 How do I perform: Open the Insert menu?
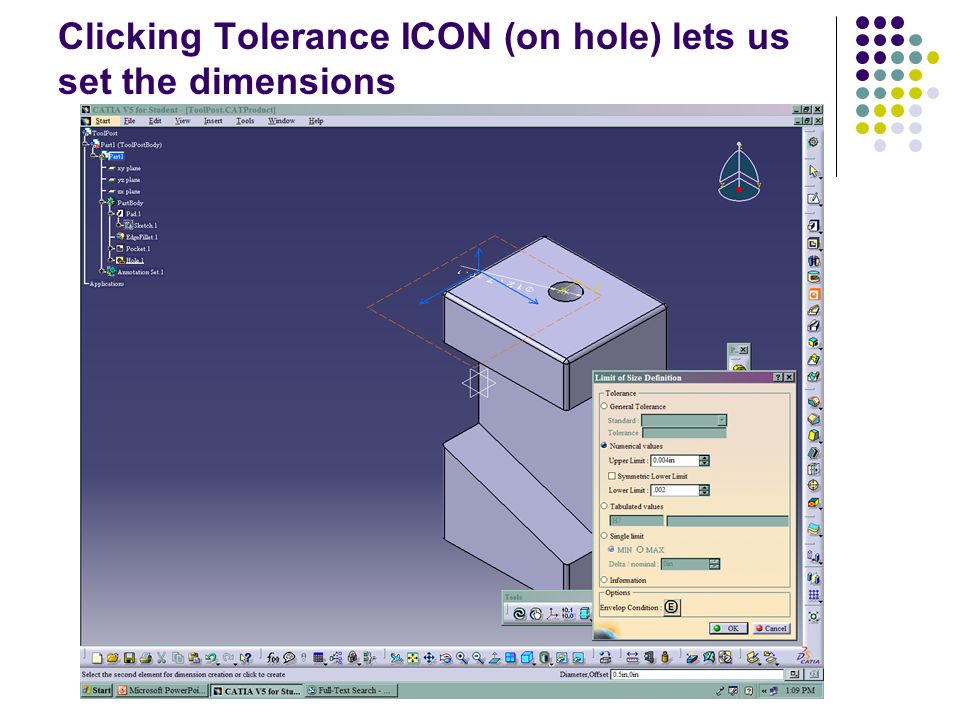click(213, 121)
